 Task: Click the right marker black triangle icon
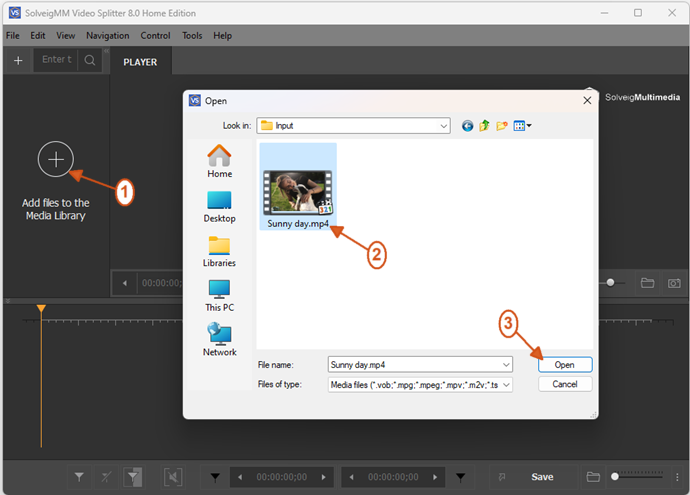point(460,477)
